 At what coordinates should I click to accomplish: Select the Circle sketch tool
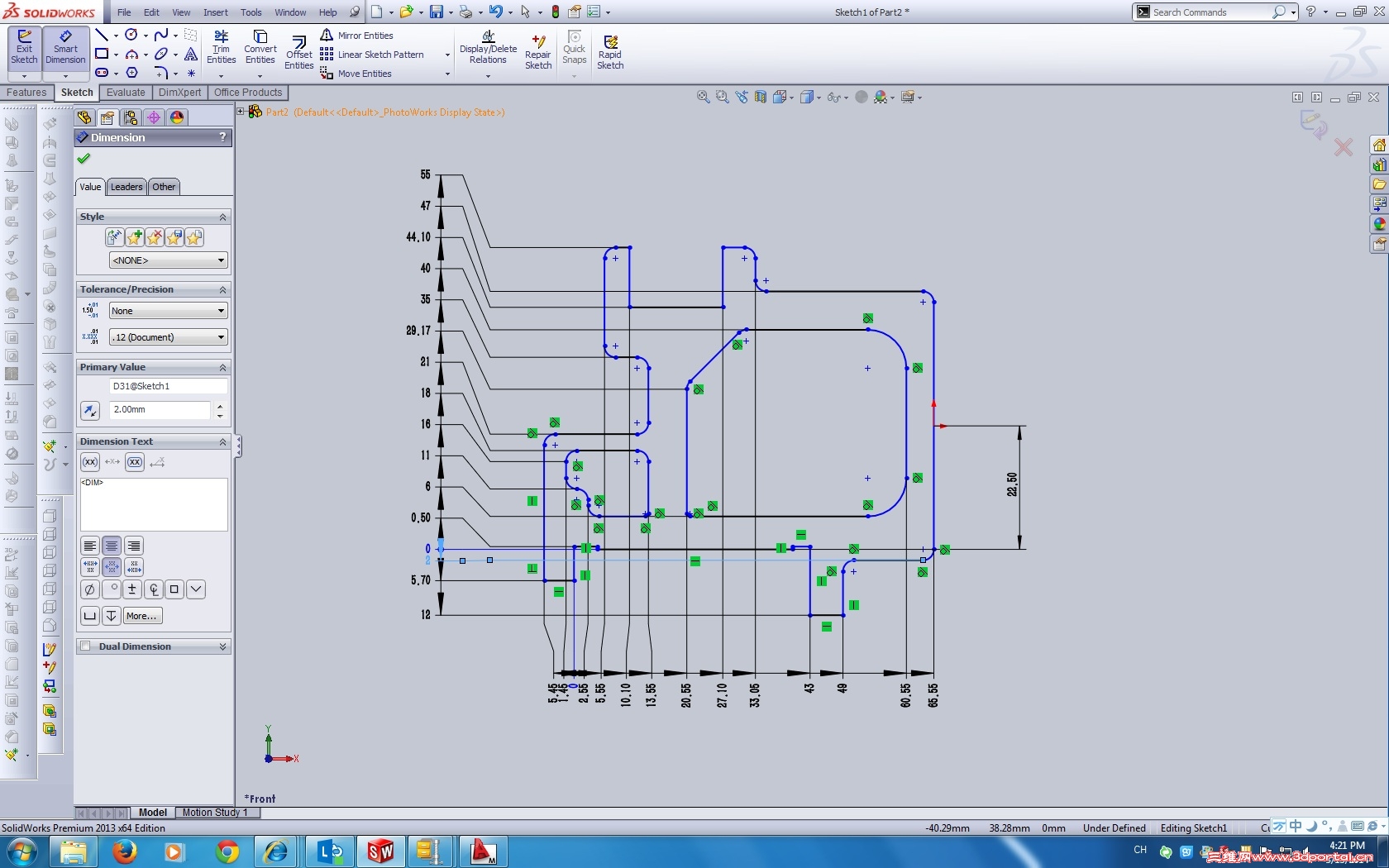tap(131, 35)
